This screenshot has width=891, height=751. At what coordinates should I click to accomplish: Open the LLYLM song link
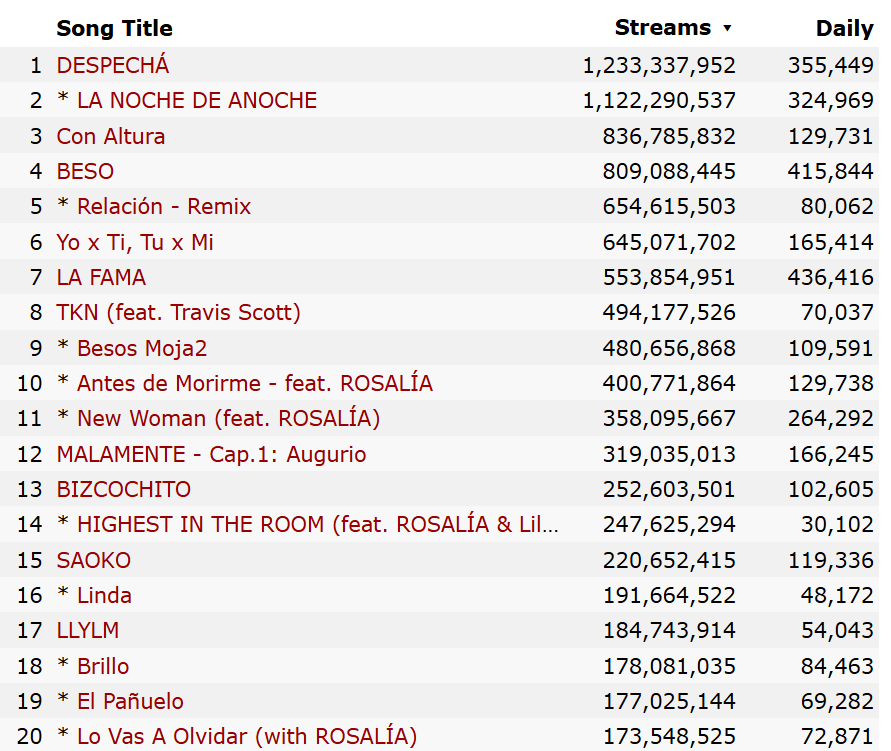pos(88,630)
